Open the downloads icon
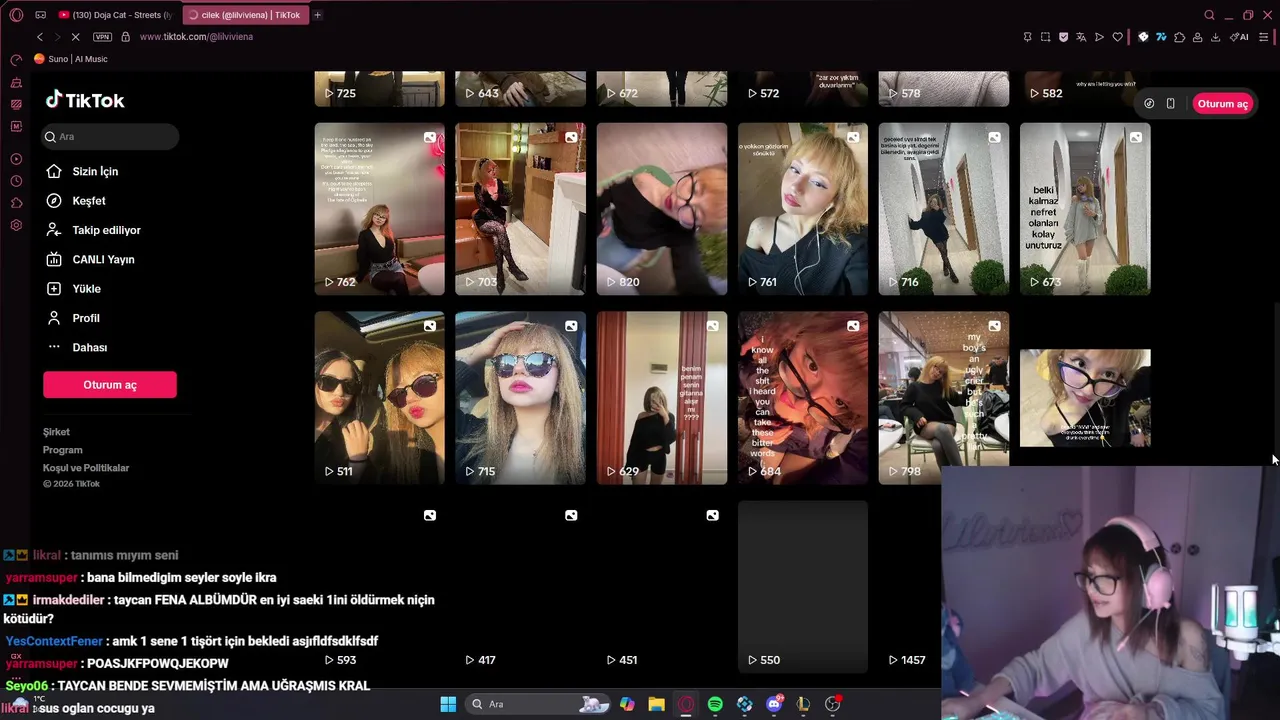The image size is (1280, 720). 1216,37
